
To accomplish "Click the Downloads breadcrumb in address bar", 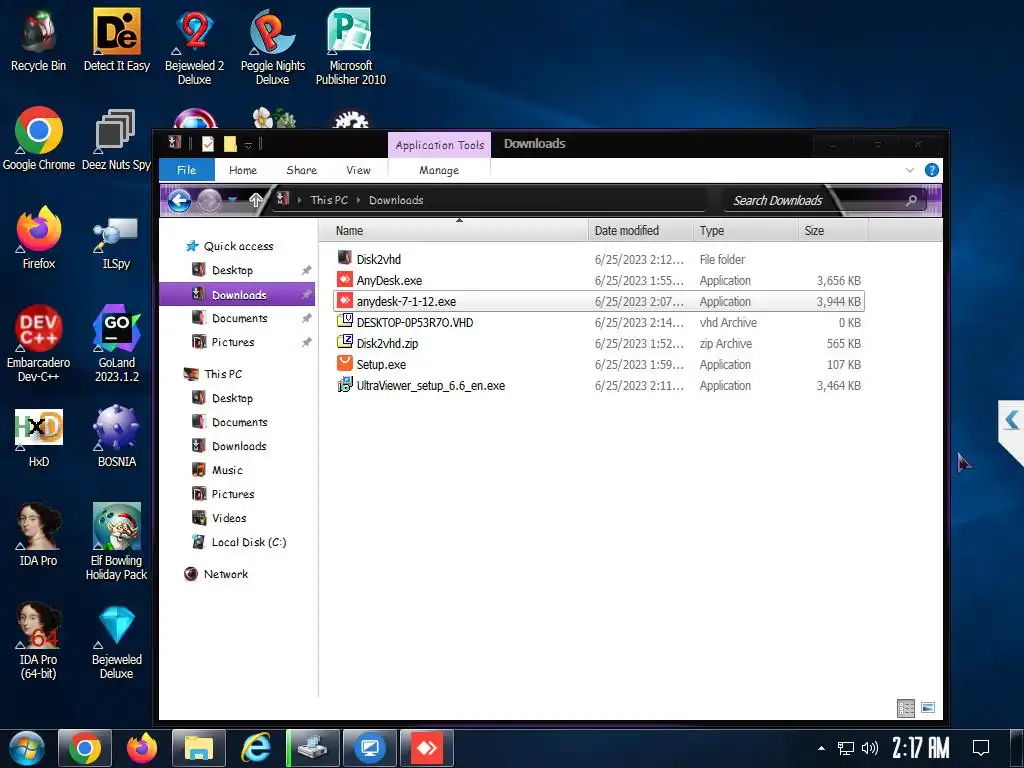I will pos(396,200).
